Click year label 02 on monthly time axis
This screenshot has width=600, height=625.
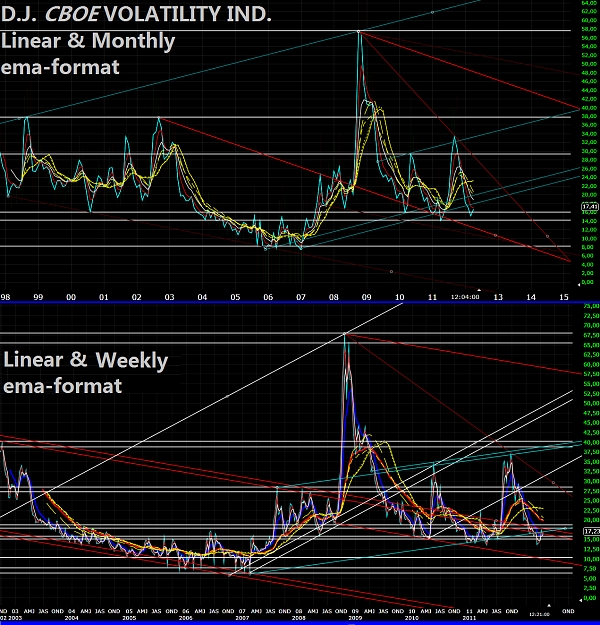(x=137, y=297)
